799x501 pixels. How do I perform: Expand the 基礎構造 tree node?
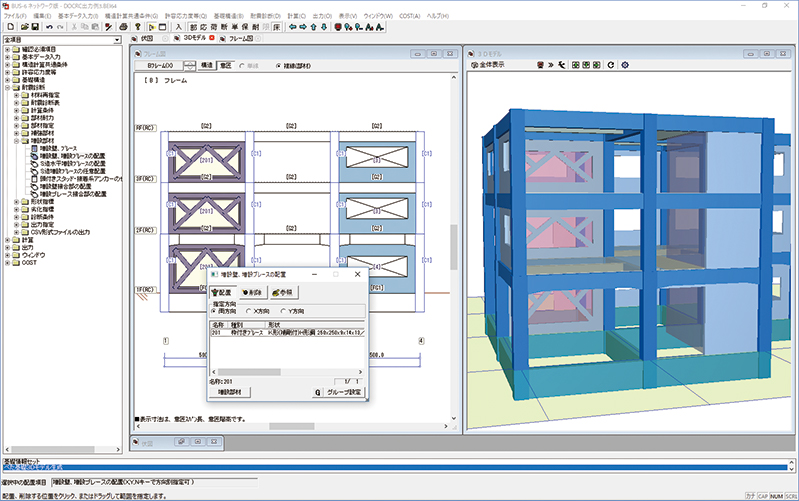pyautogui.click(x=8, y=79)
